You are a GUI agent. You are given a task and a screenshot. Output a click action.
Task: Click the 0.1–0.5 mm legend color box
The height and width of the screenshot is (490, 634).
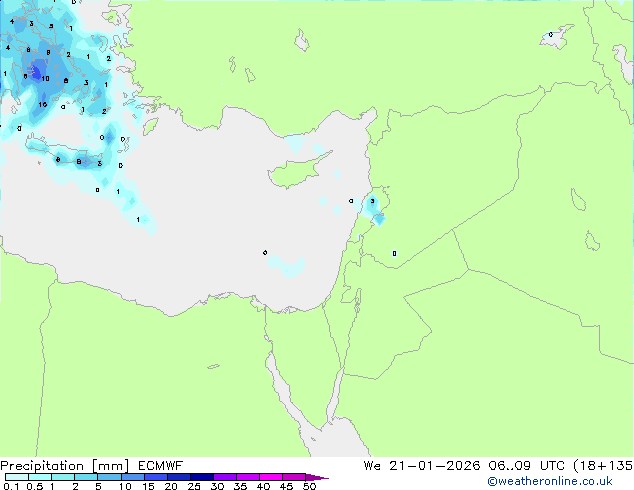coord(17,477)
